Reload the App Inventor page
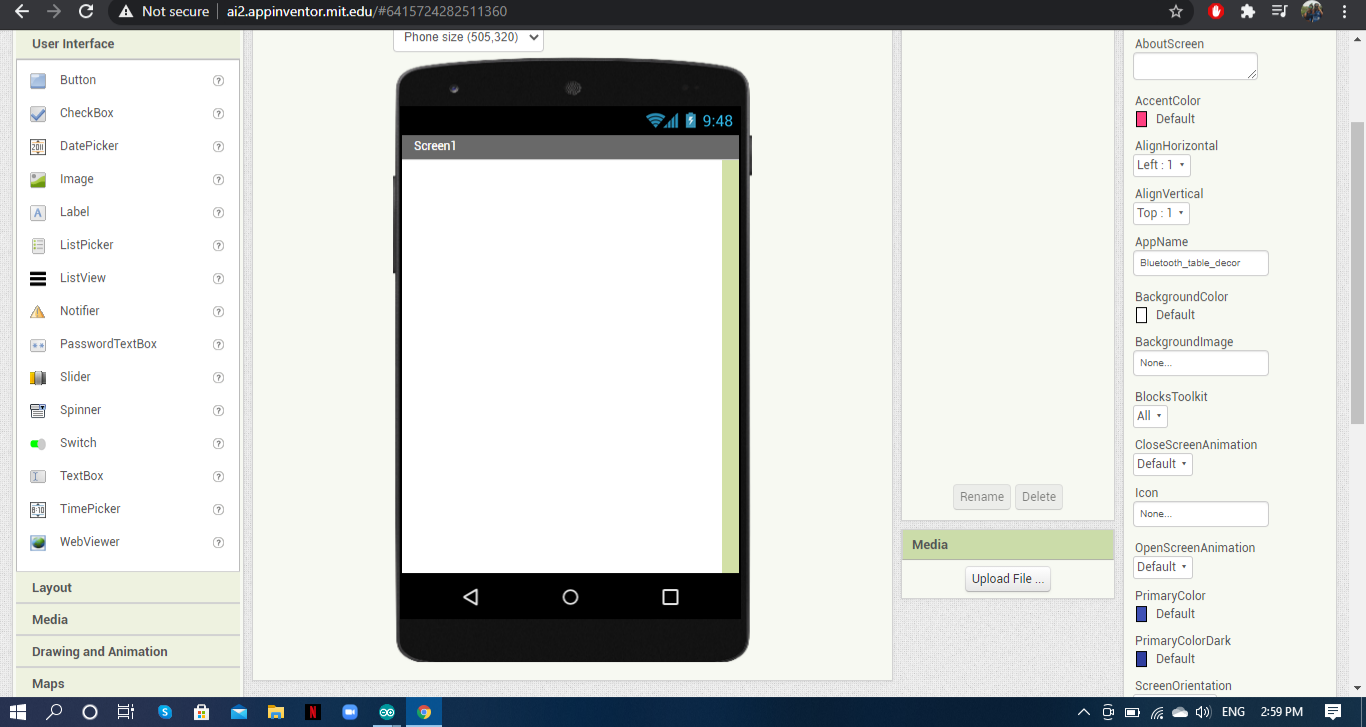This screenshot has height=727, width=1366. coord(86,12)
